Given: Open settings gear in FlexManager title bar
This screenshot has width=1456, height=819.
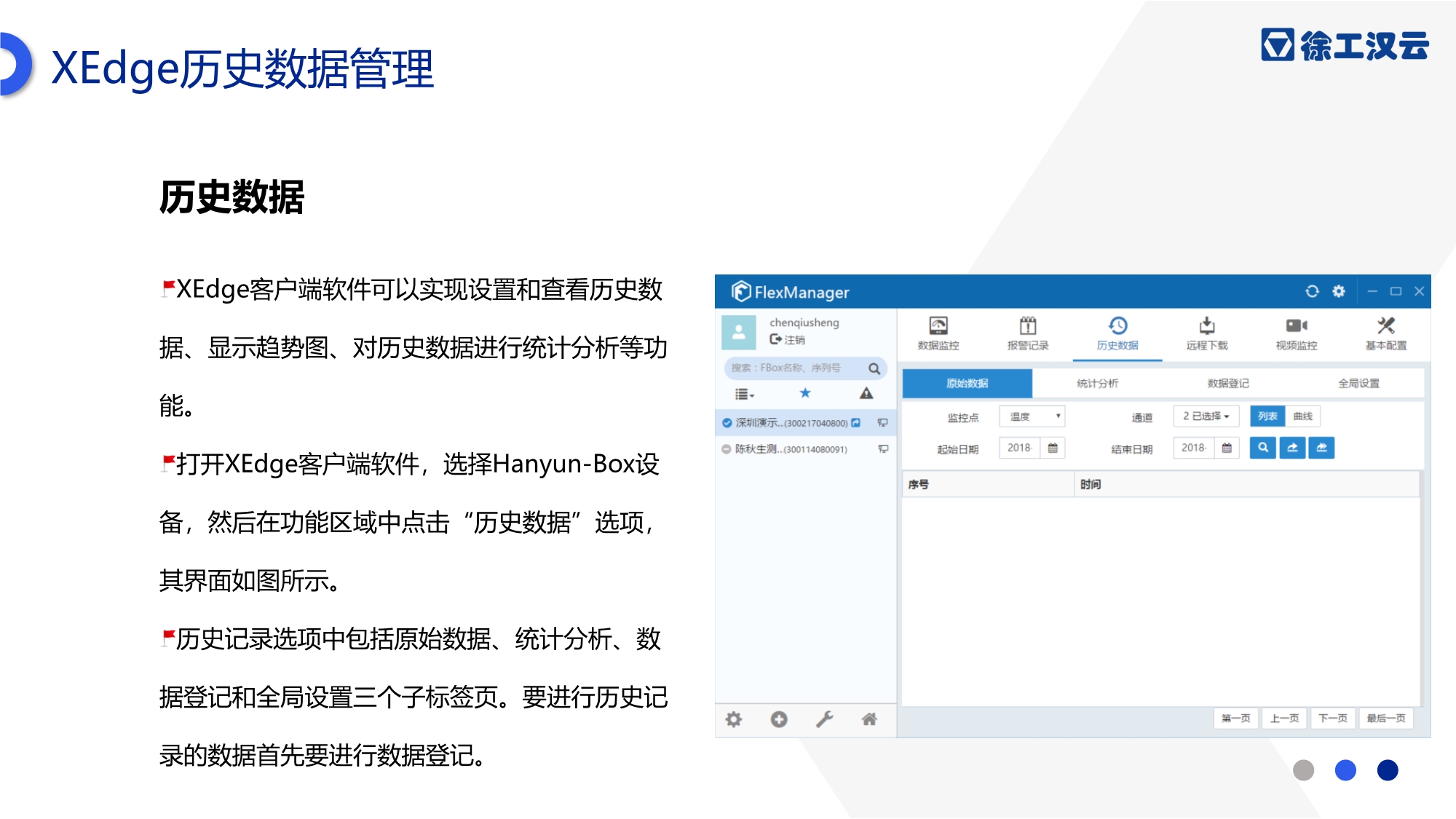Looking at the screenshot, I should (x=1339, y=291).
